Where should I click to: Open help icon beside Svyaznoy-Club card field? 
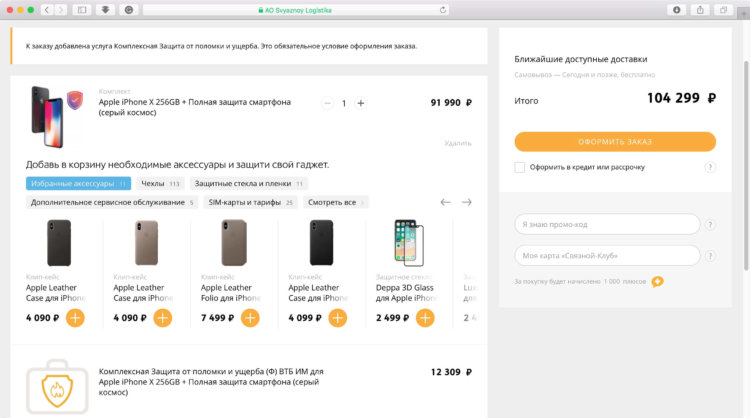(x=710, y=256)
